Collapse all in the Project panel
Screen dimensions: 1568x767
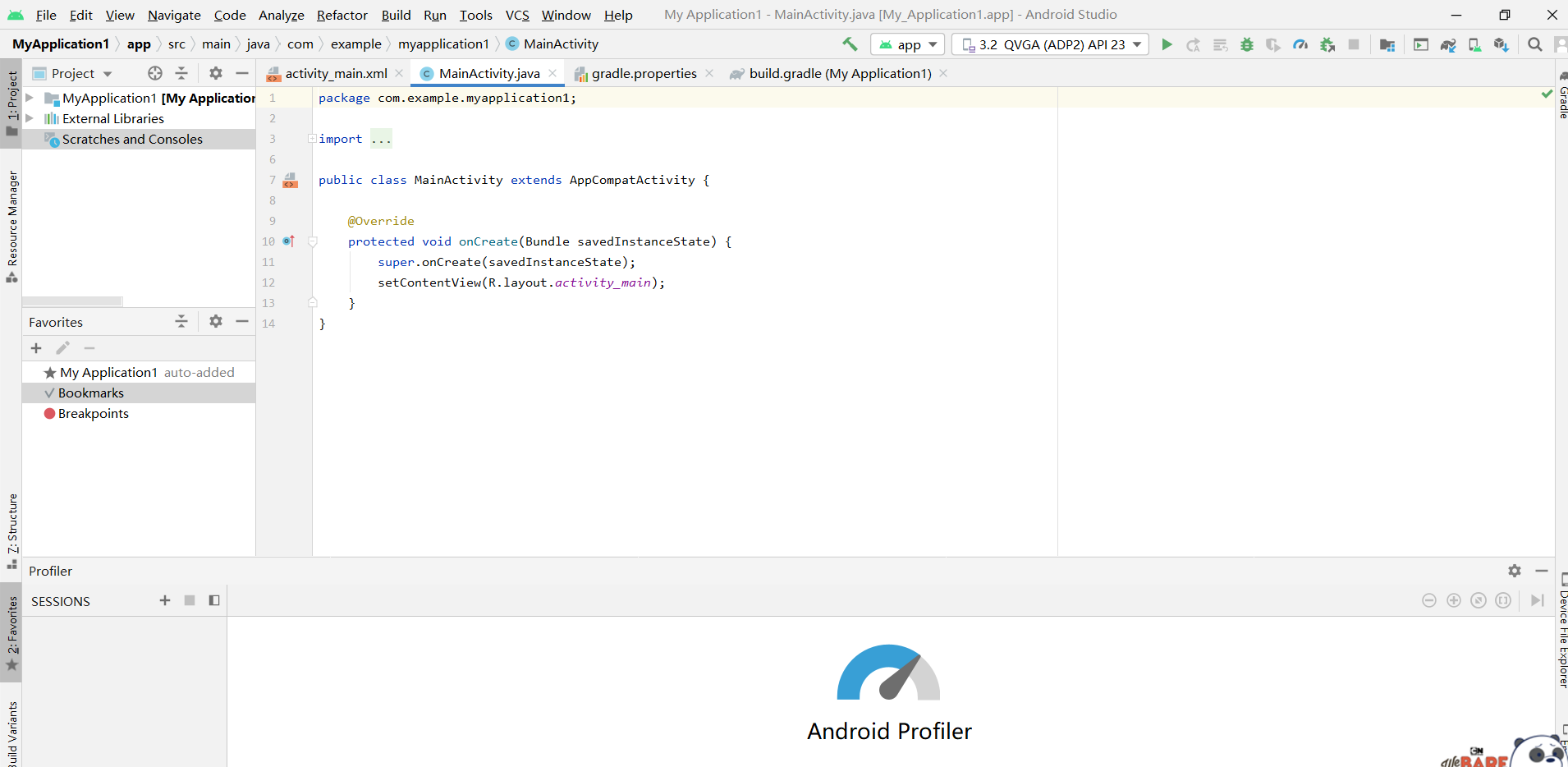point(181,73)
